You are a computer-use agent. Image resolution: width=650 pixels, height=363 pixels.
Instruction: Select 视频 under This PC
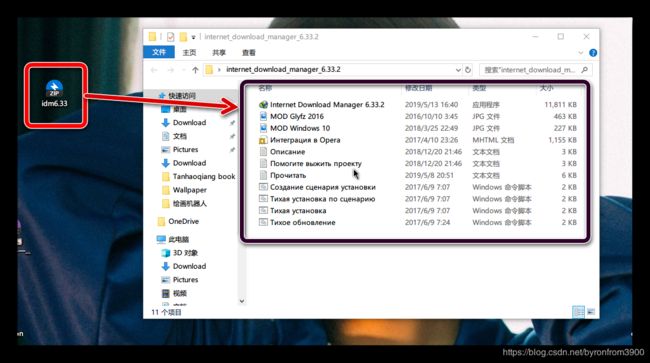pos(179,293)
